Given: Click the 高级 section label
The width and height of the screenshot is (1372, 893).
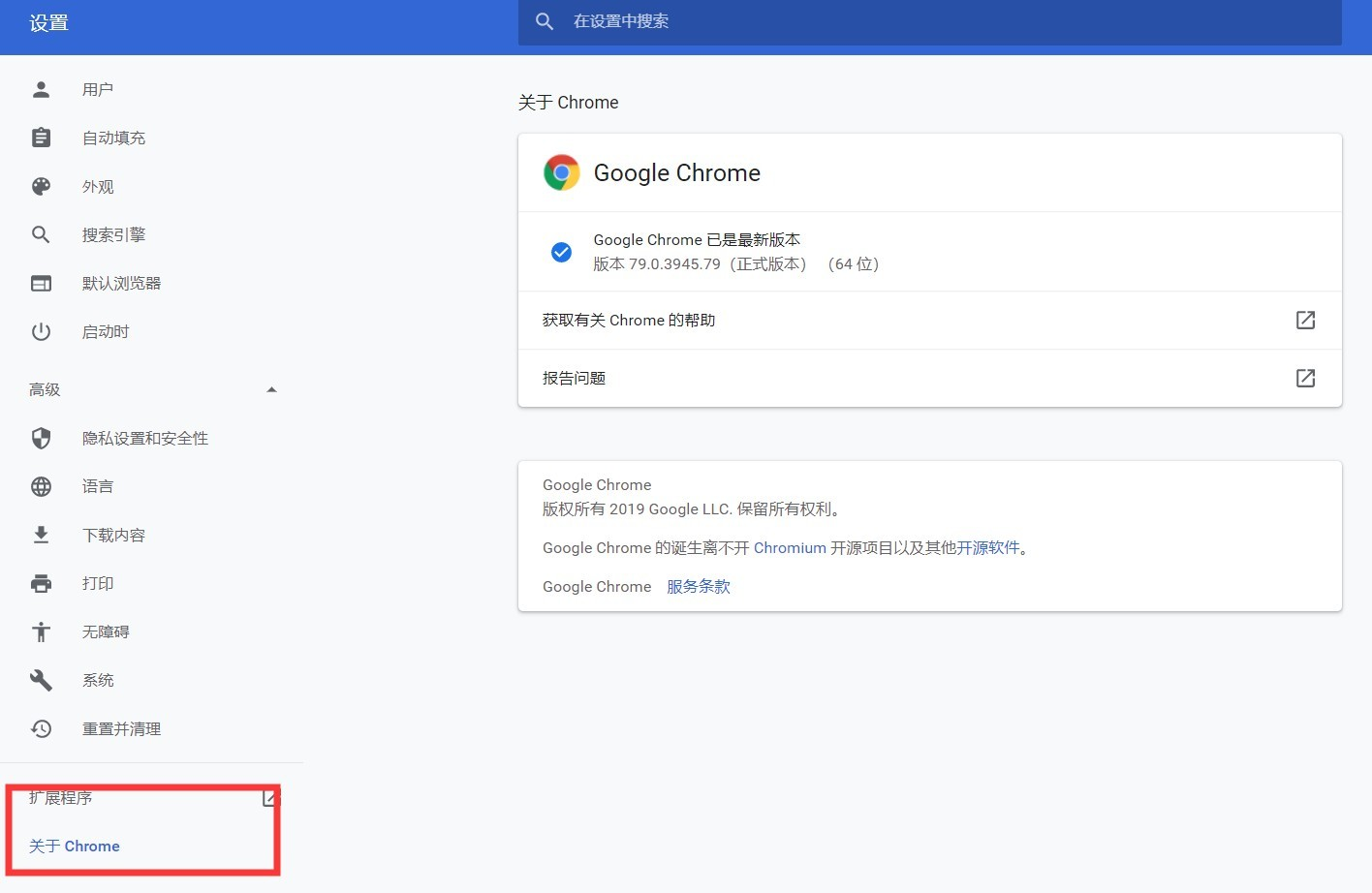Looking at the screenshot, I should pos(45,389).
